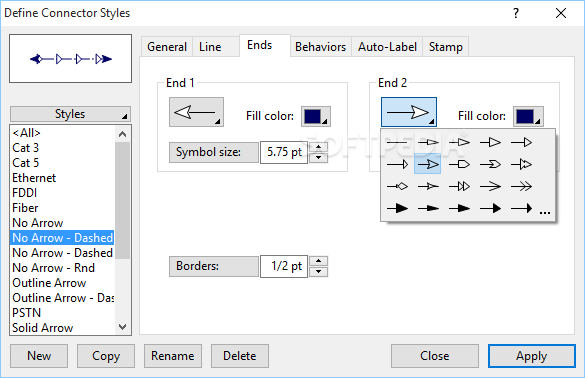Open the Behaviors tab
This screenshot has width=585, height=378.
pyautogui.click(x=320, y=47)
